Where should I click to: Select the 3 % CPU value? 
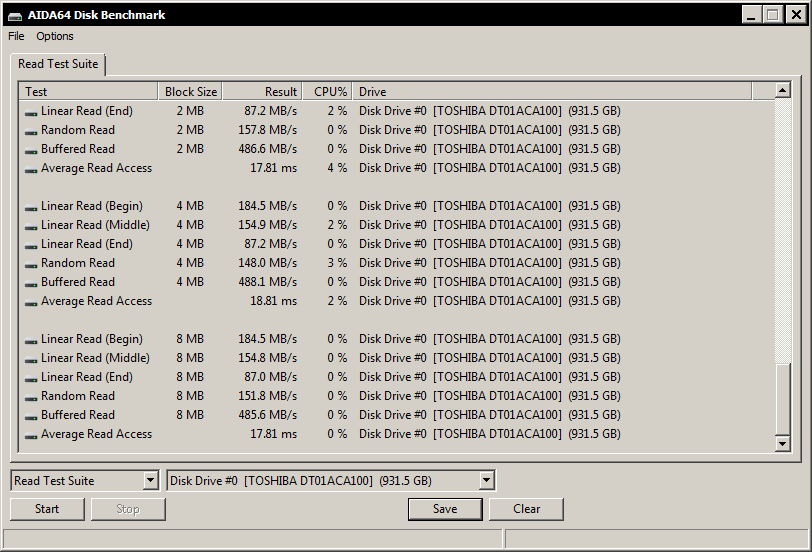click(337, 263)
